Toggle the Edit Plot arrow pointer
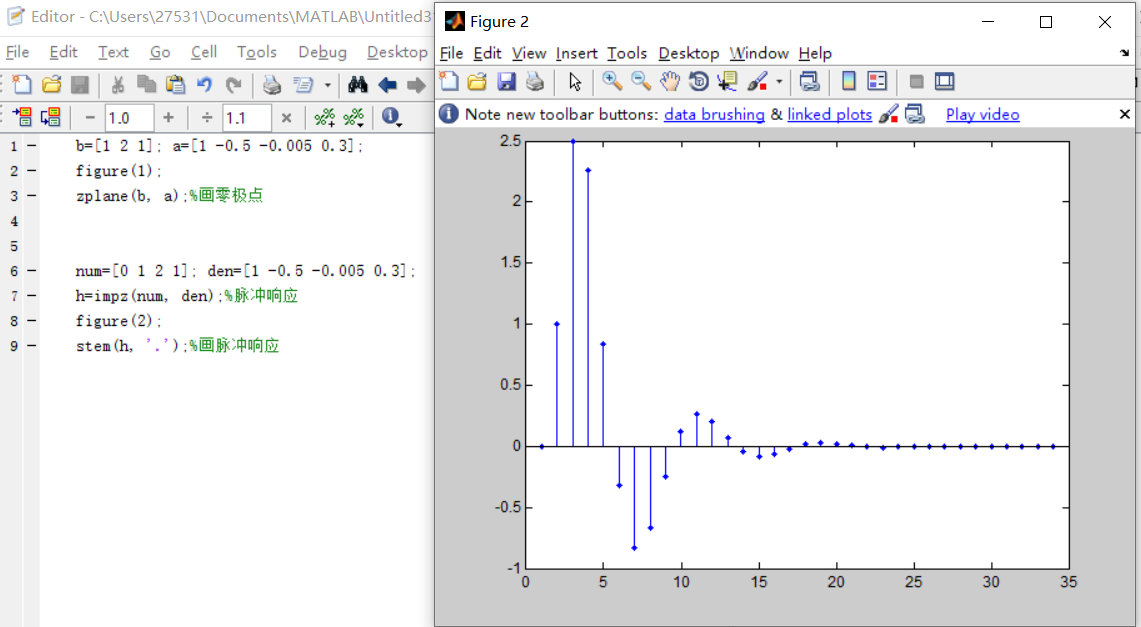Image resolution: width=1141 pixels, height=627 pixels. tap(575, 81)
